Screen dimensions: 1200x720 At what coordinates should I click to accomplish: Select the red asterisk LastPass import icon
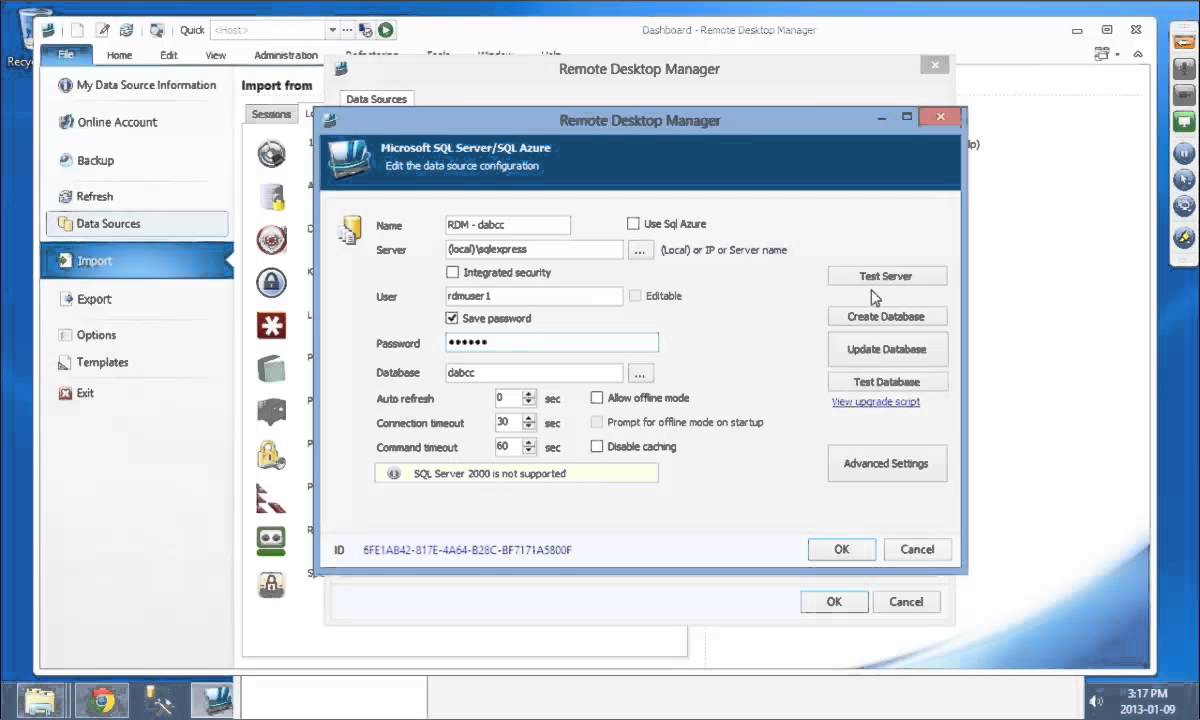(271, 325)
